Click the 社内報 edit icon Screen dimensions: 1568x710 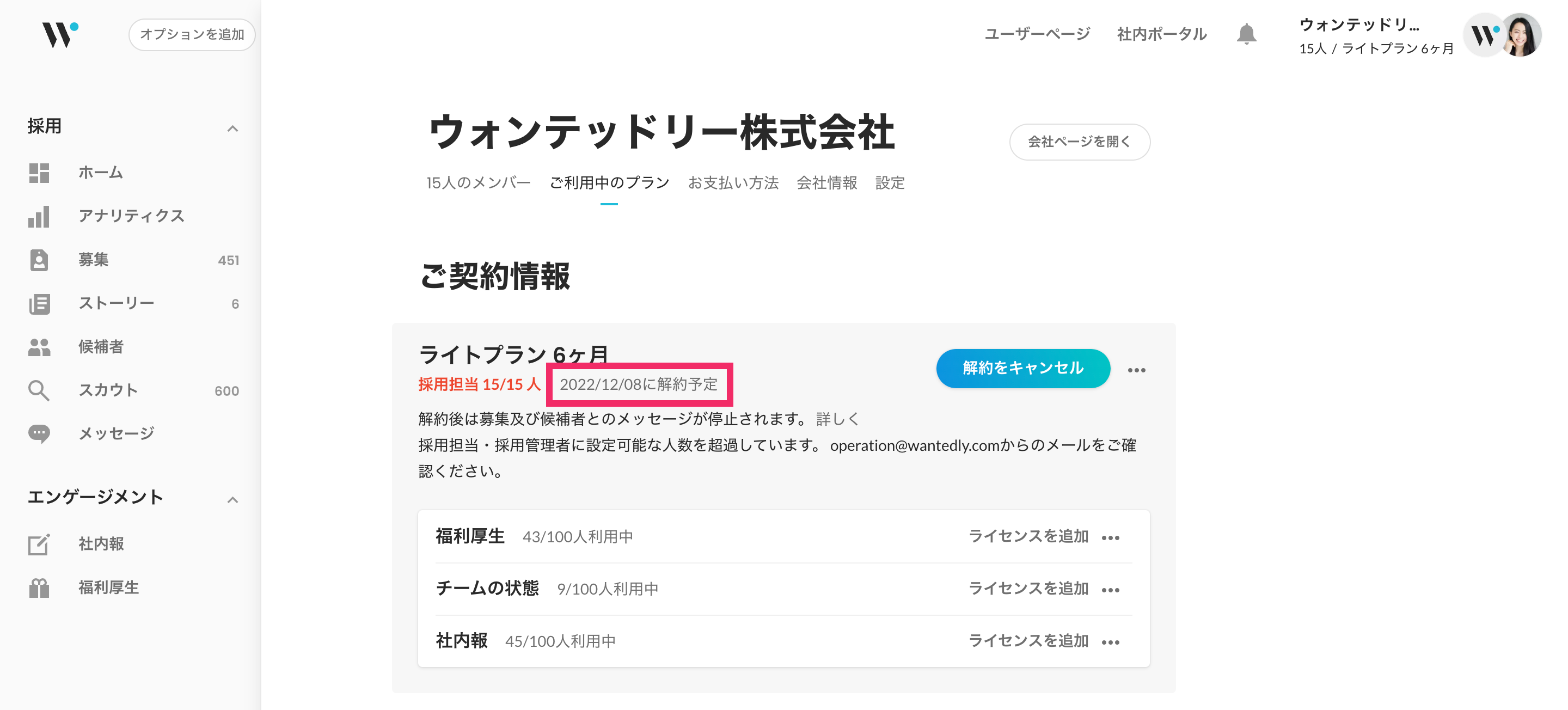[39, 544]
